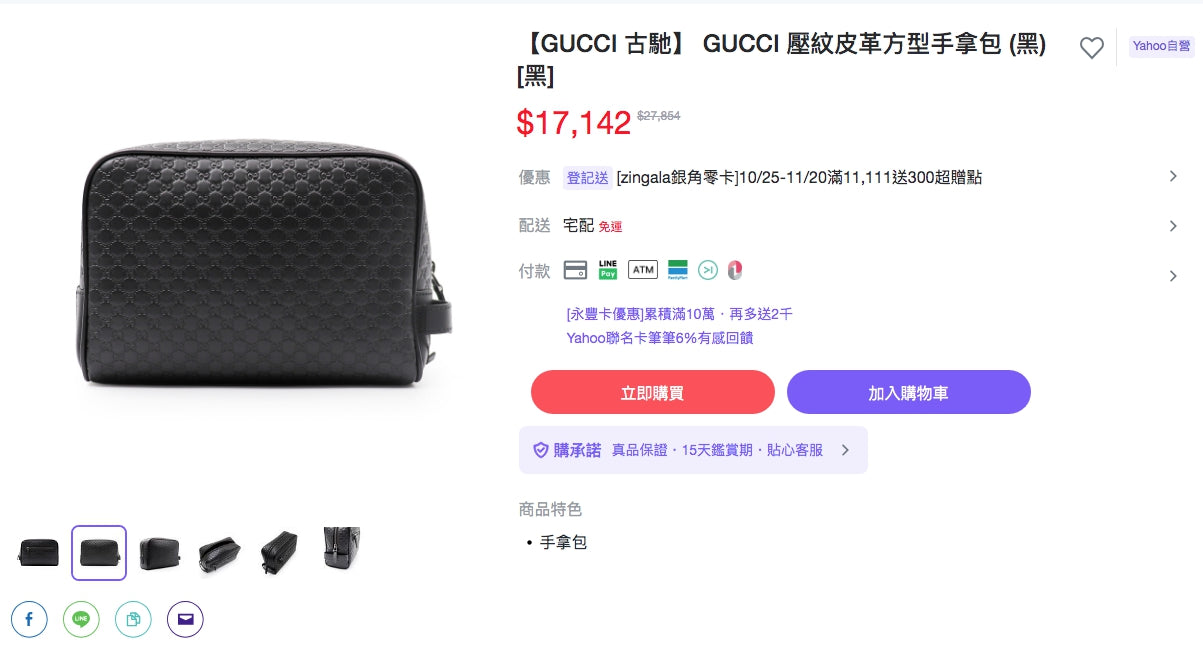
Task: Open the 購承諾 guarantee details
Action: tap(693, 450)
